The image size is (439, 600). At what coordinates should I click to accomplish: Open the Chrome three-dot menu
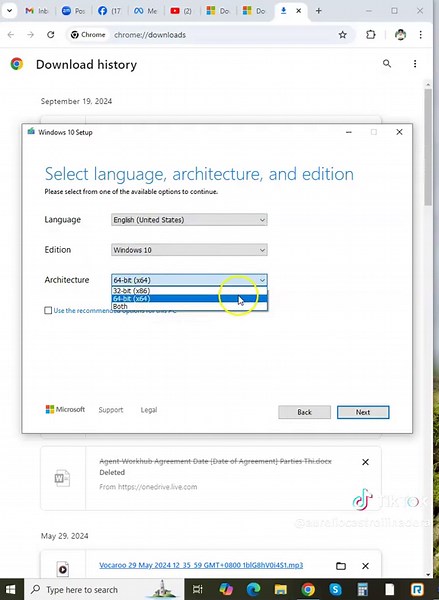[x=421, y=35]
